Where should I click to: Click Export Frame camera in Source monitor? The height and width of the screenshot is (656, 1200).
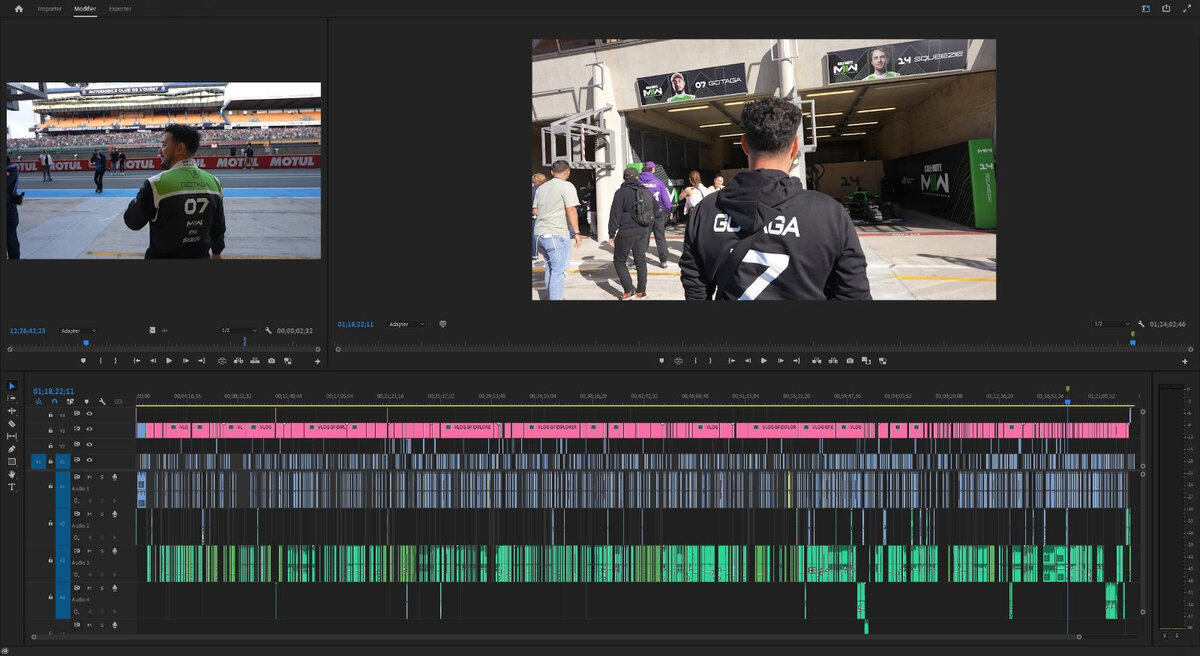coord(271,361)
